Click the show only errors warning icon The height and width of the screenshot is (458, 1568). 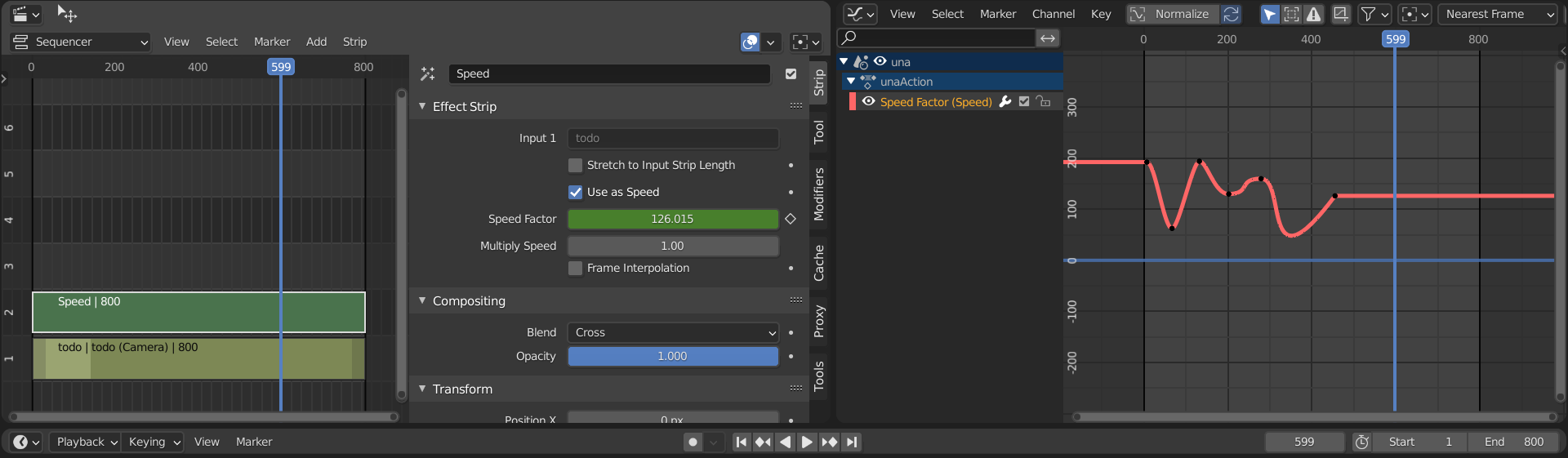pos(1313,14)
